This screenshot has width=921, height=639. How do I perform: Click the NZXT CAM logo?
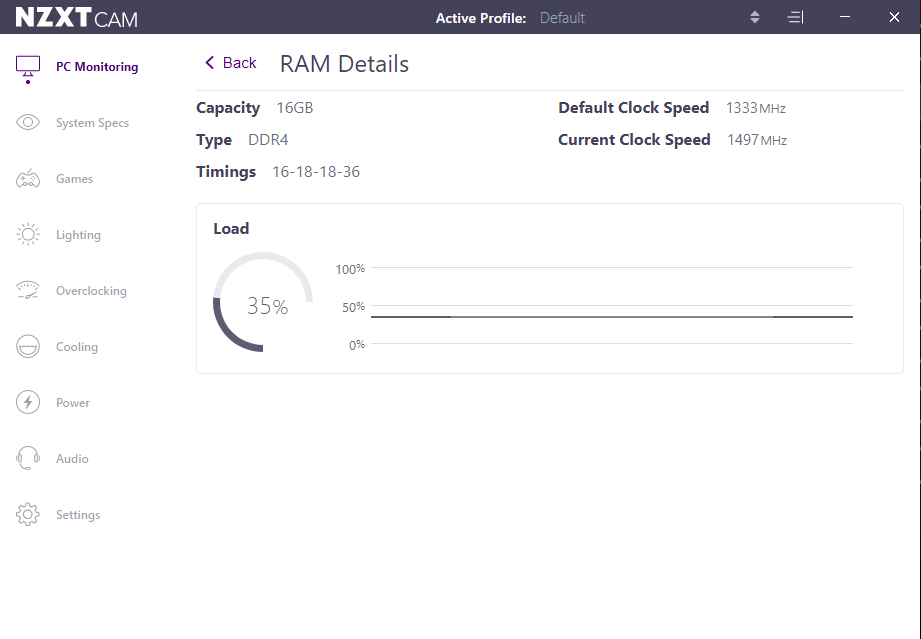point(76,18)
